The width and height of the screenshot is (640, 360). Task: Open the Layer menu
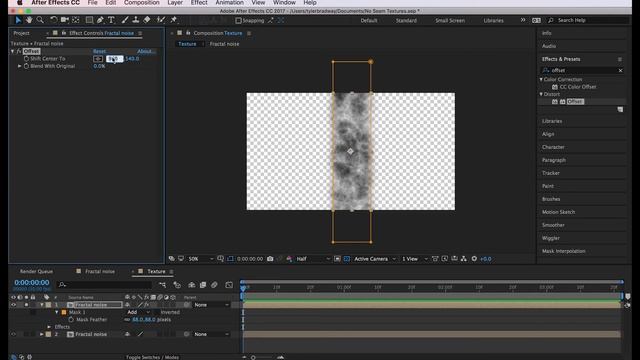tap(175, 3)
